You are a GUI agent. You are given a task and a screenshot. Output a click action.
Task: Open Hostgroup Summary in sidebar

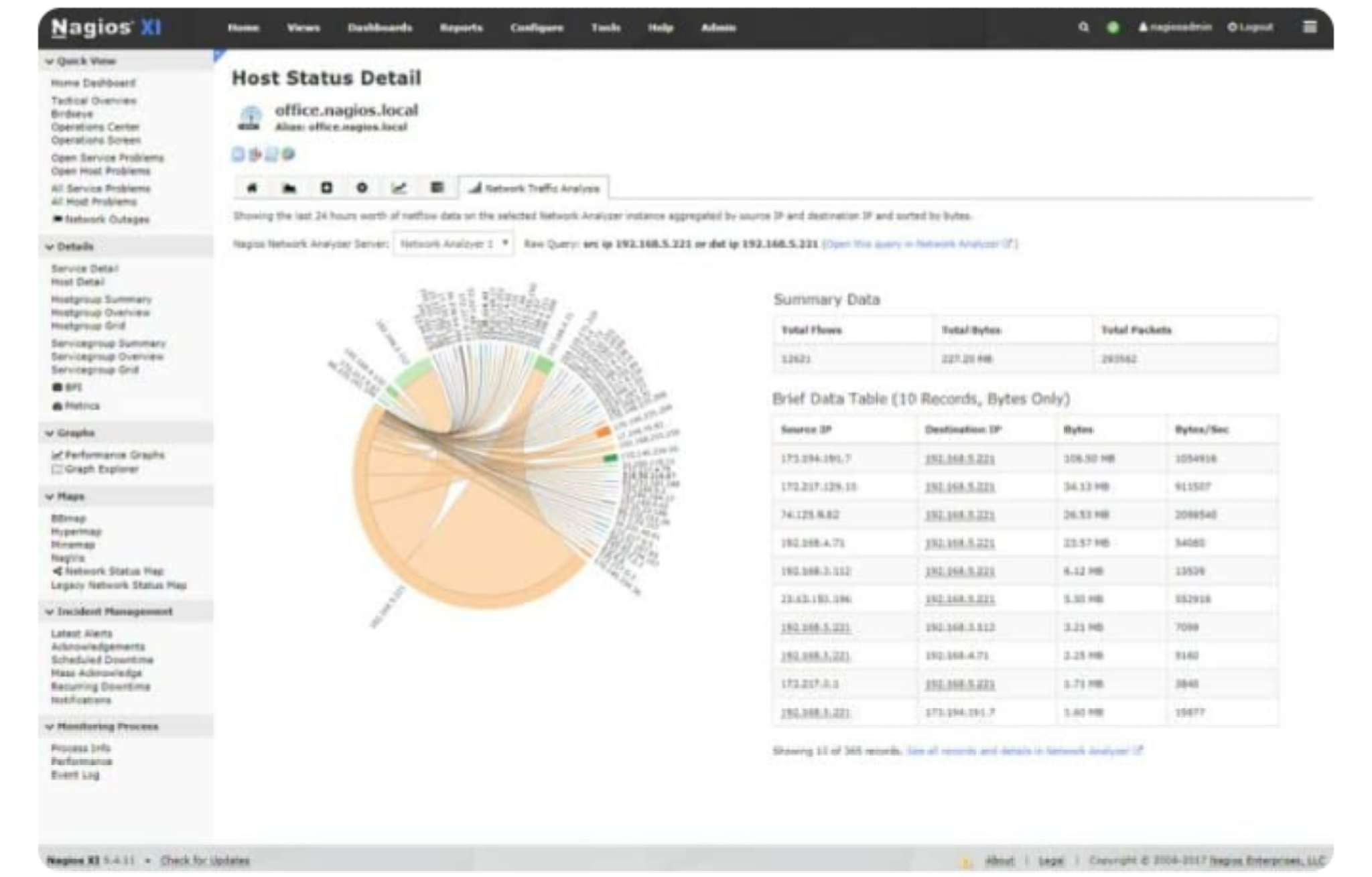(102, 299)
